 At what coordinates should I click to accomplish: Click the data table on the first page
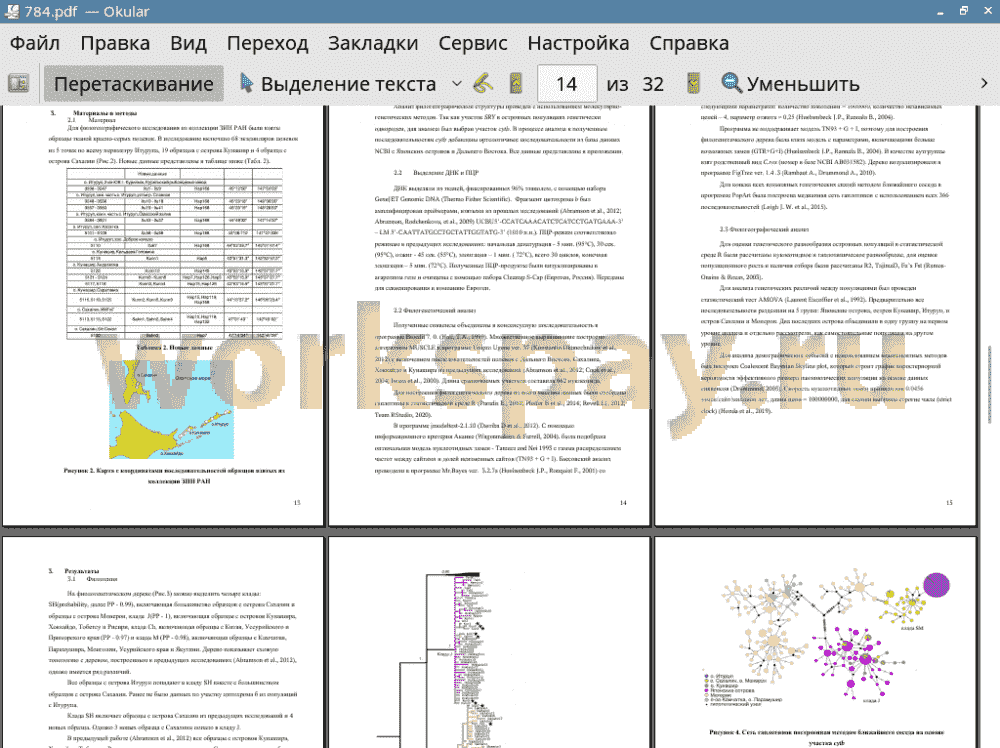coord(174,254)
